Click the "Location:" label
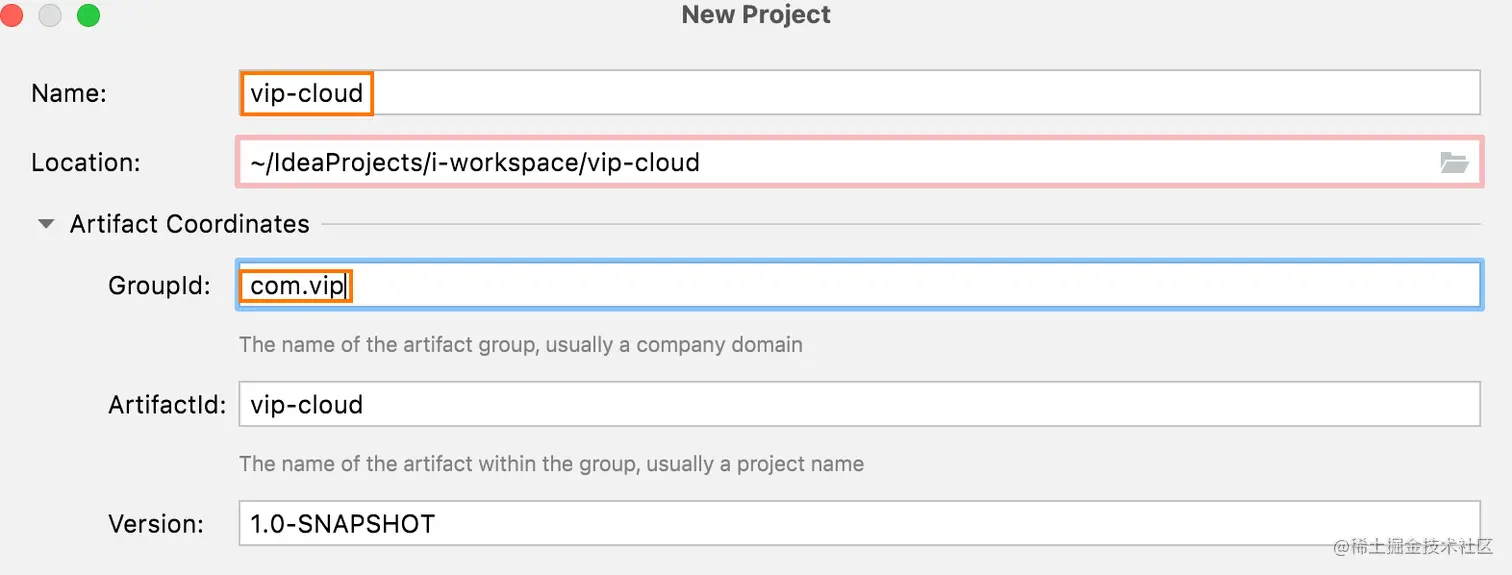Screen dimensions: 1512x575 [86, 162]
